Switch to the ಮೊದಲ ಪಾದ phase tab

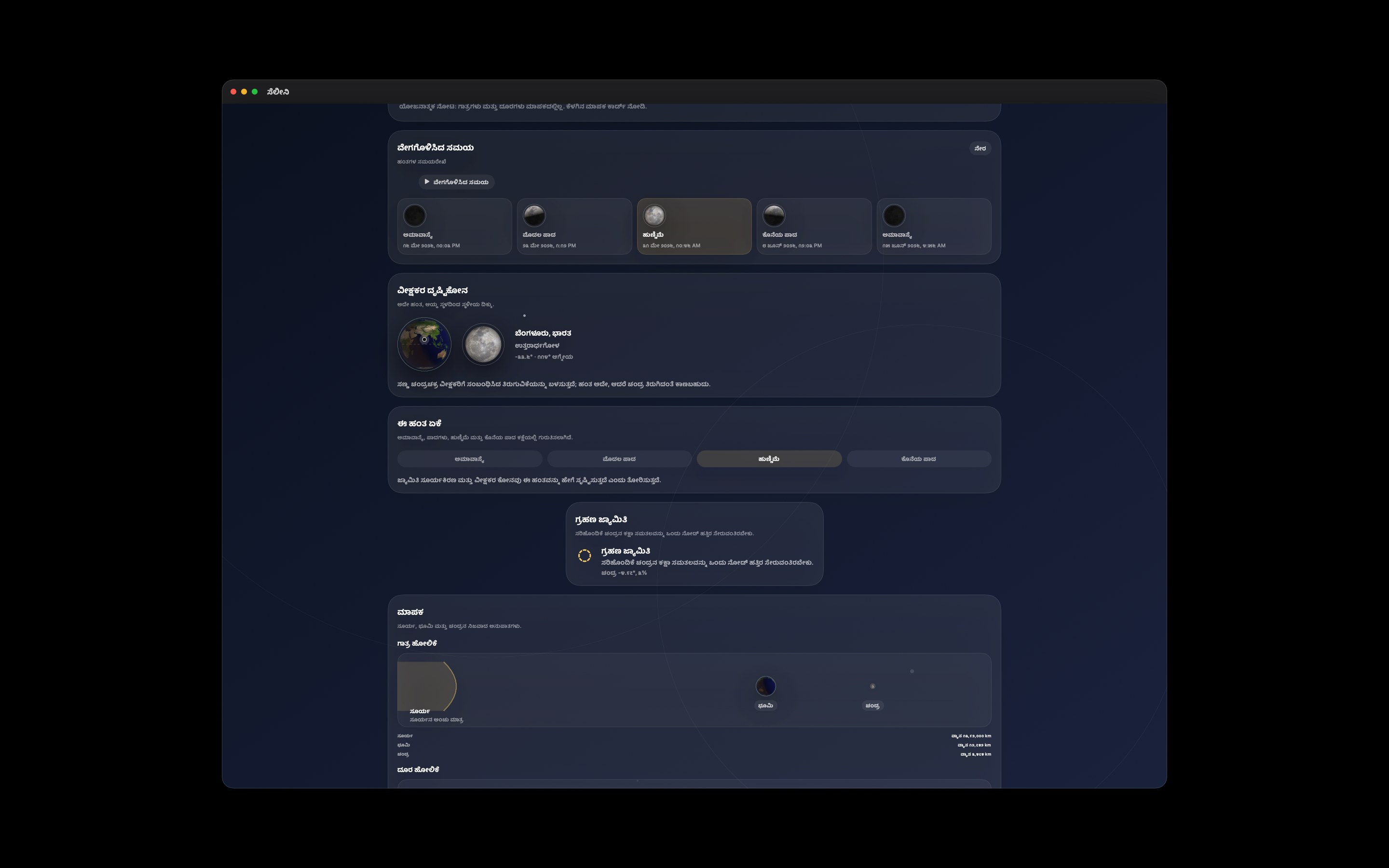tap(619, 459)
